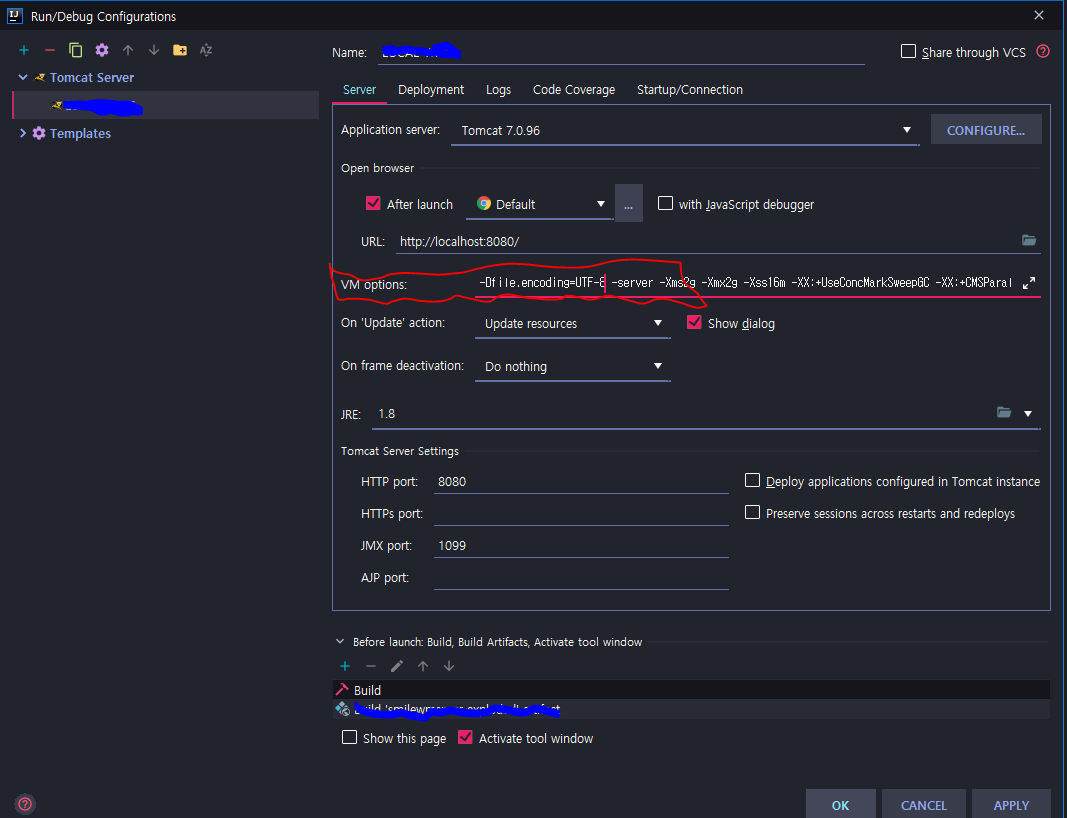Click the HTTPs port field
Screen dimensions: 1067x818
click(581, 514)
